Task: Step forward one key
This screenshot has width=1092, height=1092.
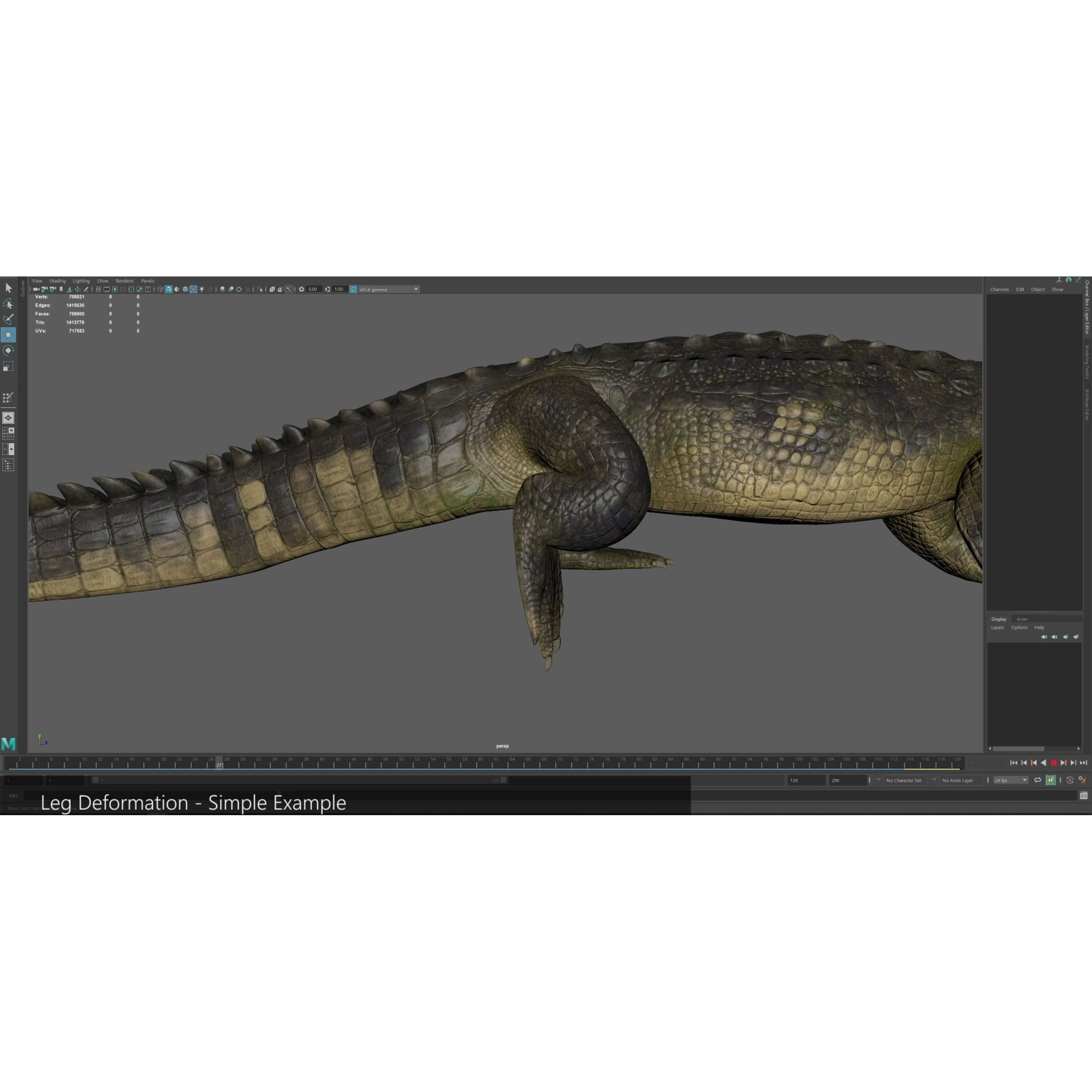Action: [1064, 763]
